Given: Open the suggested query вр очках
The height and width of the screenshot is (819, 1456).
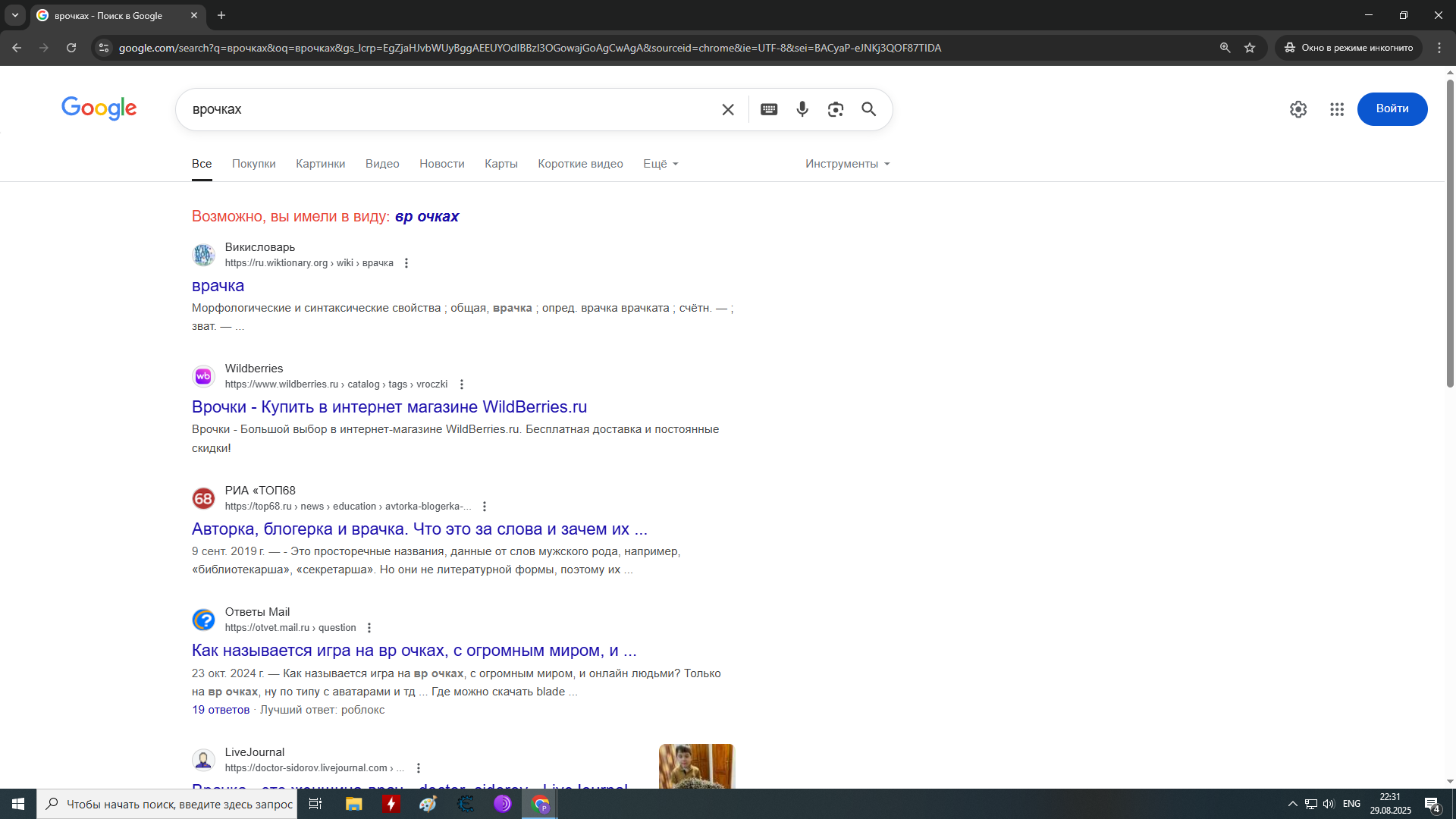Looking at the screenshot, I should pyautogui.click(x=427, y=216).
